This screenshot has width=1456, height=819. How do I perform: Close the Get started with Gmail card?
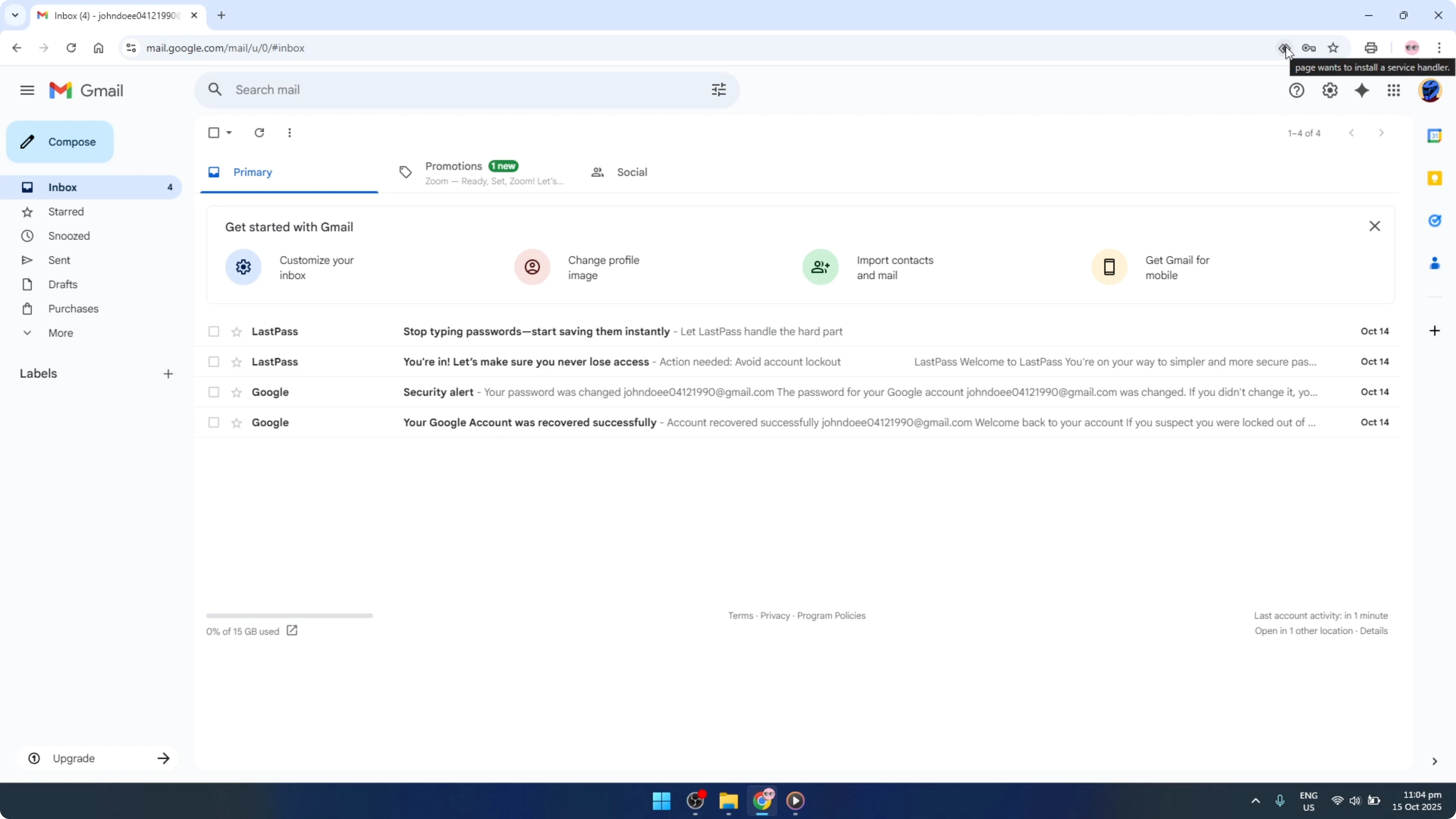click(1374, 226)
